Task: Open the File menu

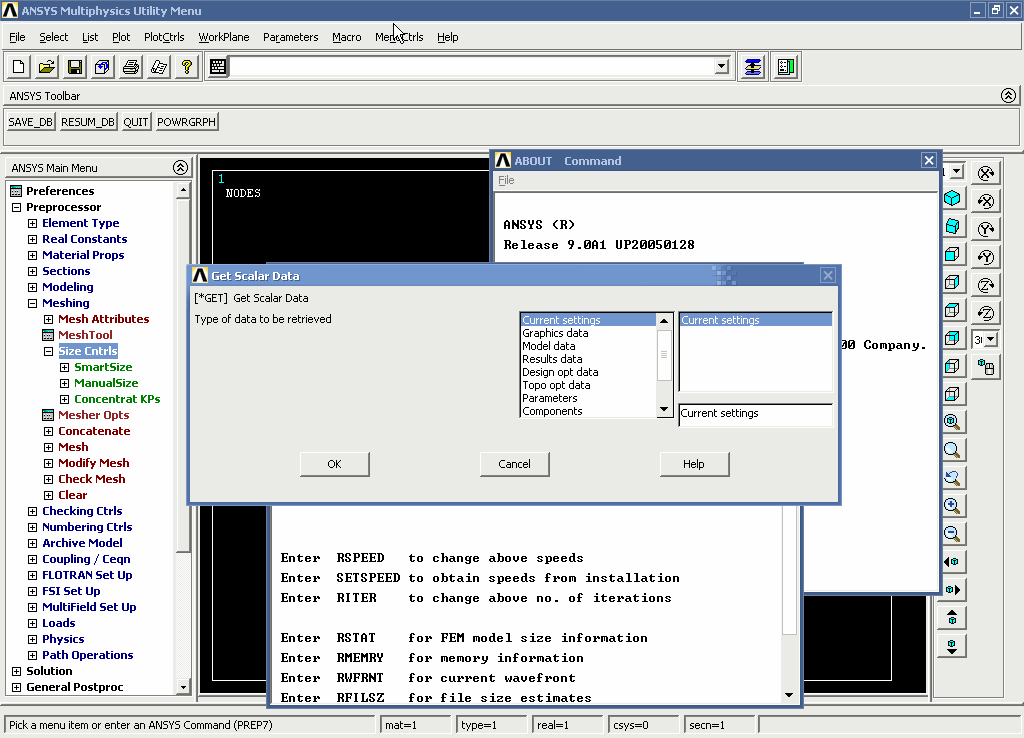Action: 17,37
